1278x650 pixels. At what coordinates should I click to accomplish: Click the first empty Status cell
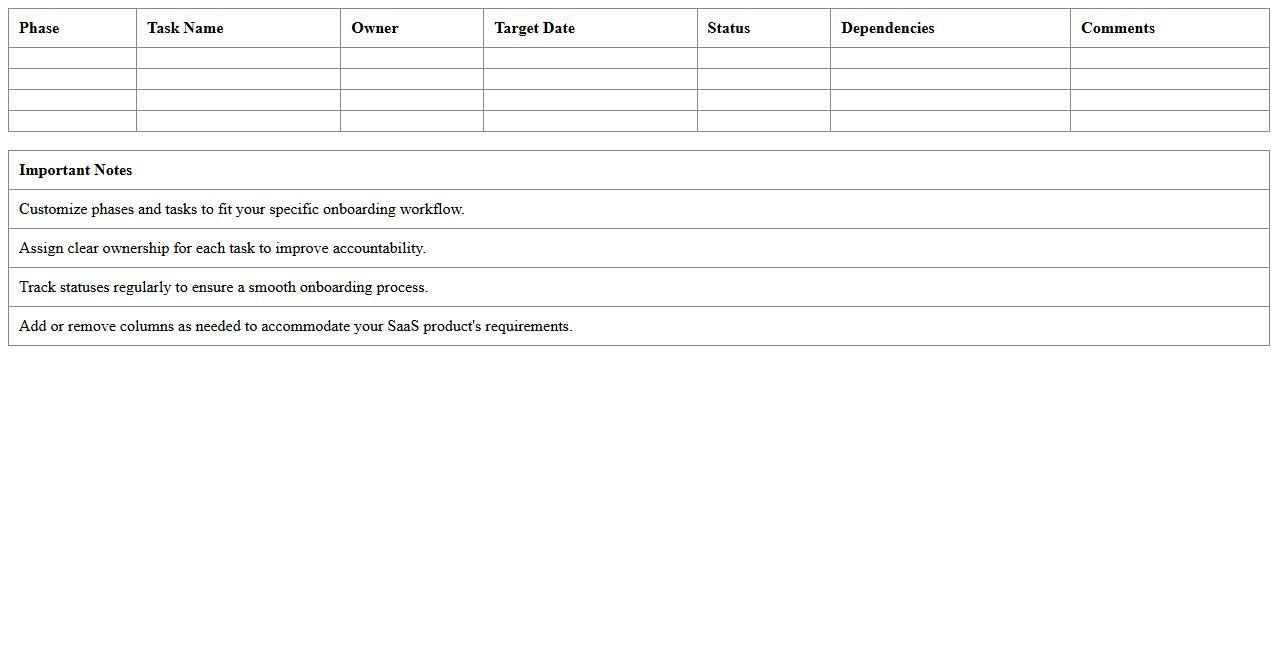[763, 58]
